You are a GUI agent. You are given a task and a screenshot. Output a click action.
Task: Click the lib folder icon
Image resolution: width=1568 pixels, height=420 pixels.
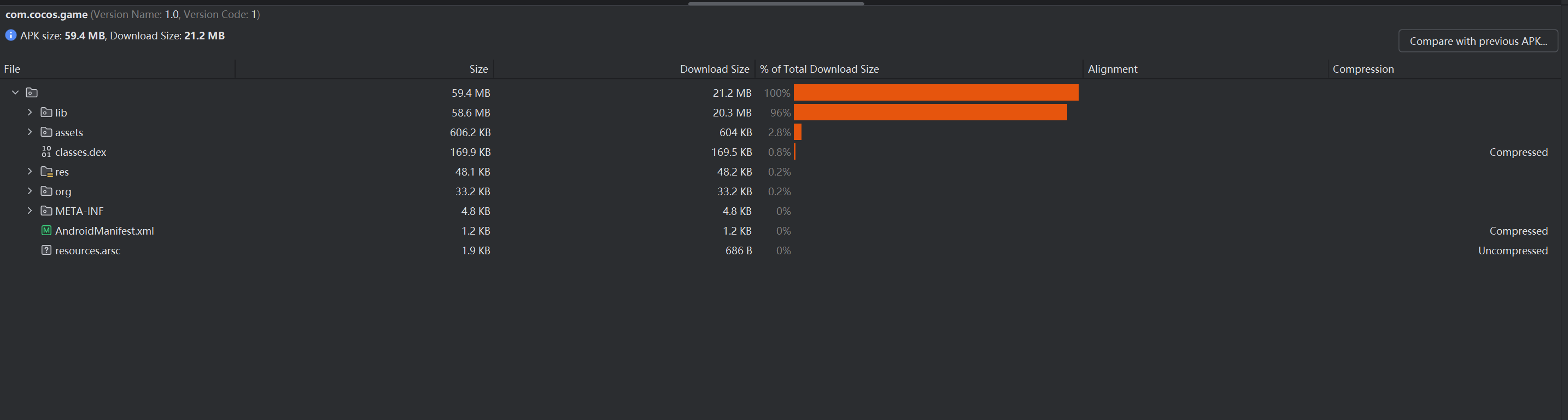tap(46, 113)
